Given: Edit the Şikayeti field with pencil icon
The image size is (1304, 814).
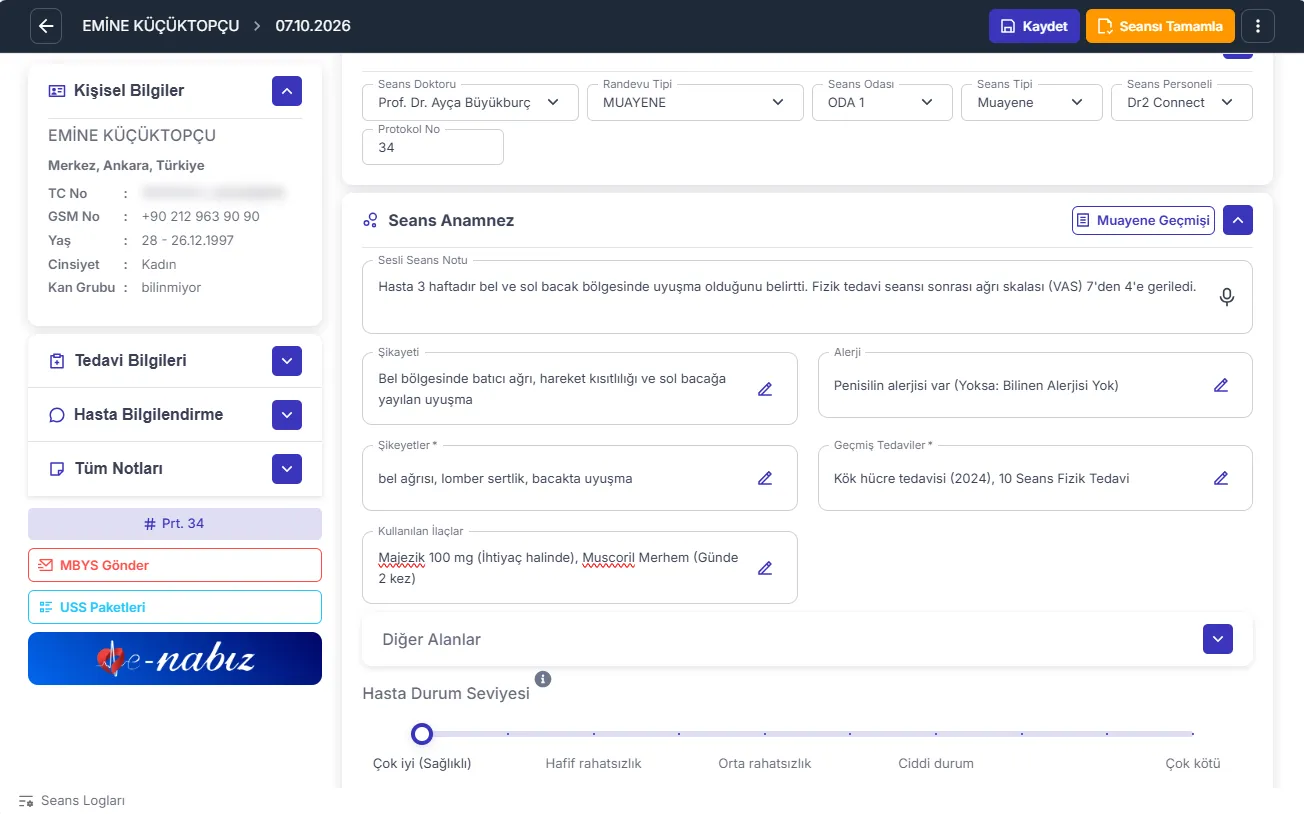Looking at the screenshot, I should (765, 389).
